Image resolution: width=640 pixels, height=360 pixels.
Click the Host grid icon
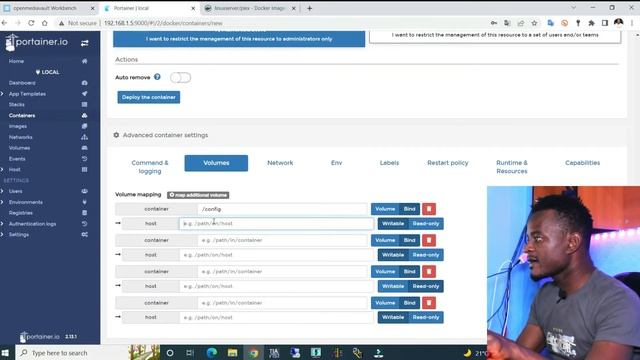coord(84,169)
